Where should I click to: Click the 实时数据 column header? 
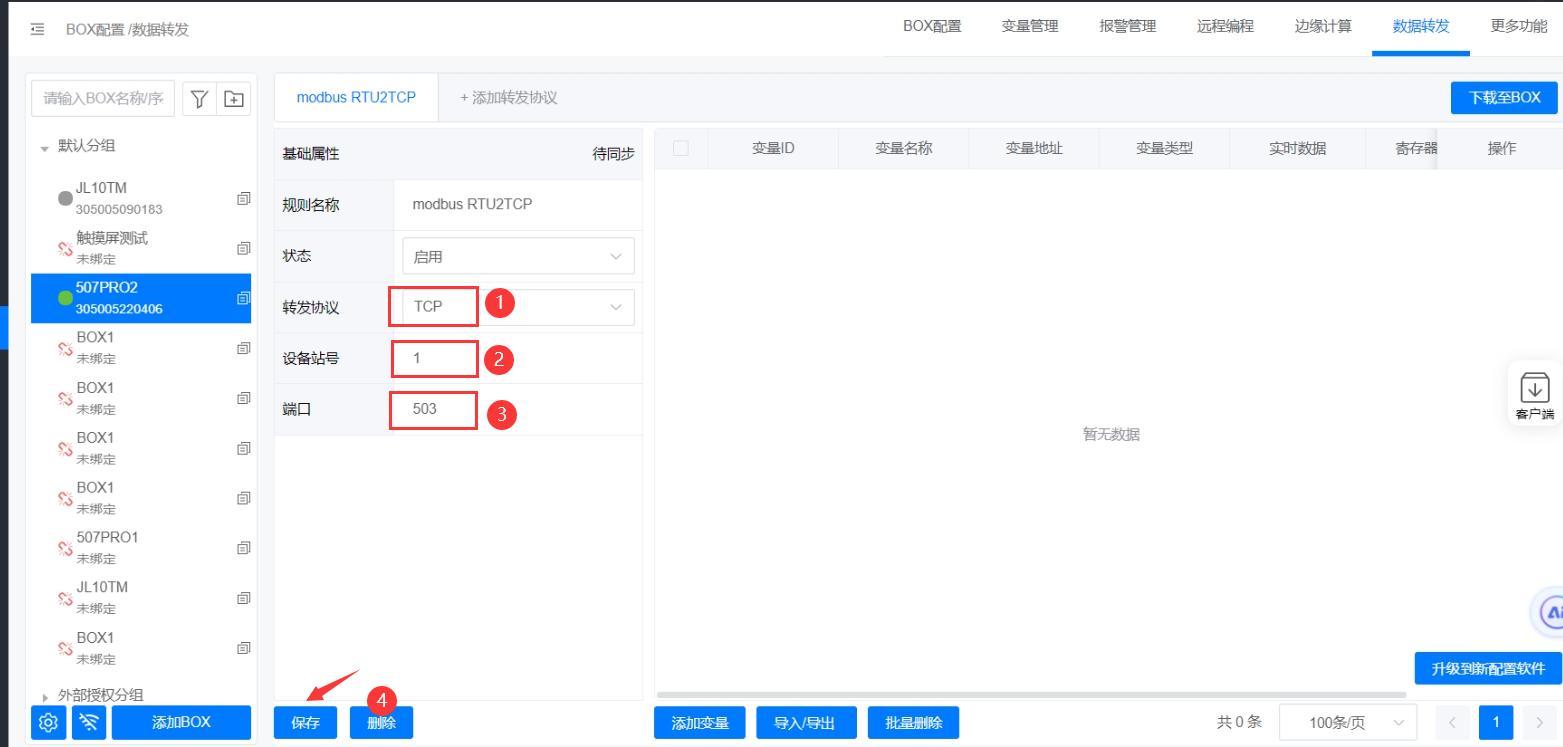[1297, 148]
